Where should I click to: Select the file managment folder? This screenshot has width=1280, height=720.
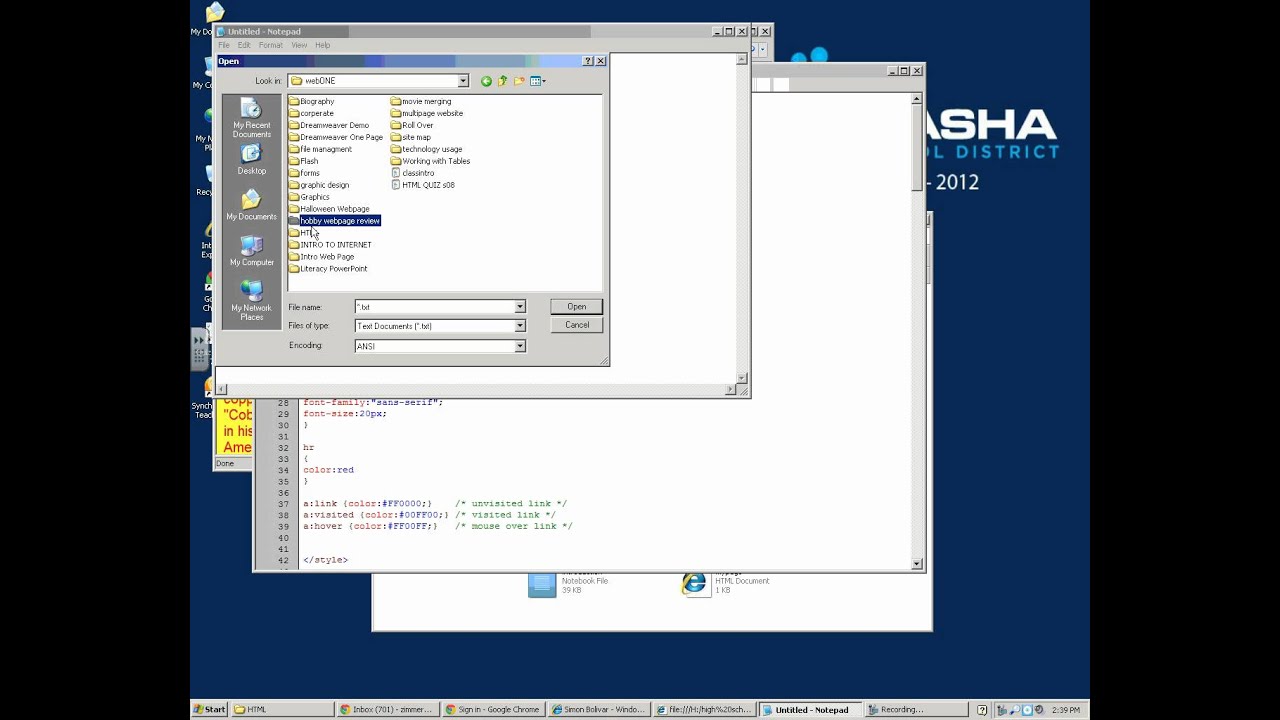click(x=320, y=149)
